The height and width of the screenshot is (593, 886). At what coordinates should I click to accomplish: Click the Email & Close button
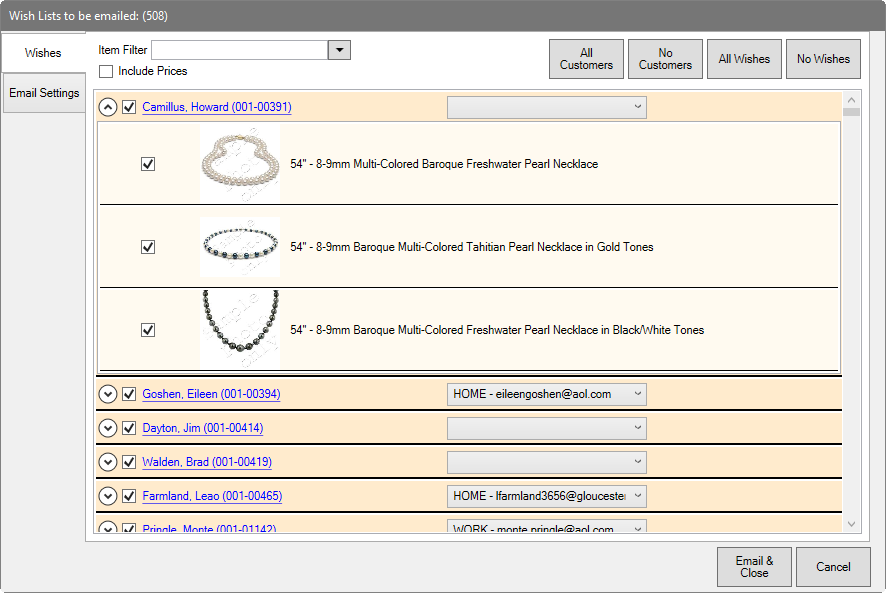[754, 567]
